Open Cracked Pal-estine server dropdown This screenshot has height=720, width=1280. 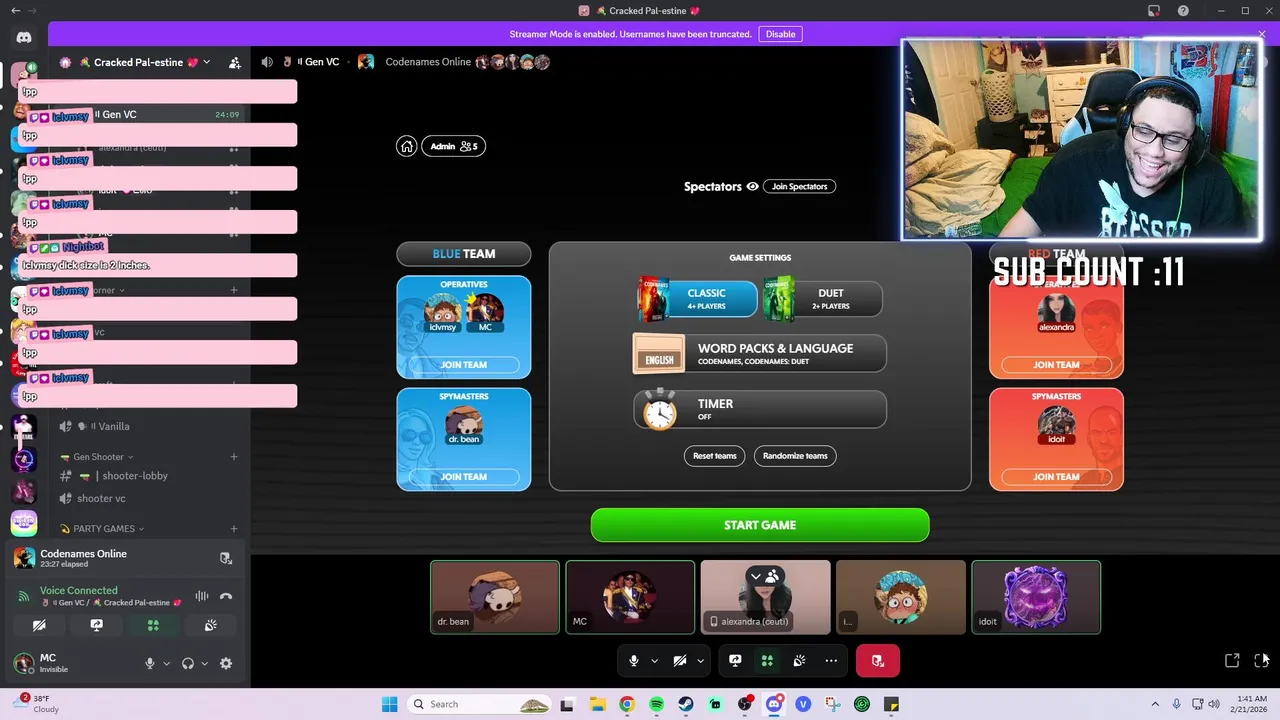pos(138,62)
